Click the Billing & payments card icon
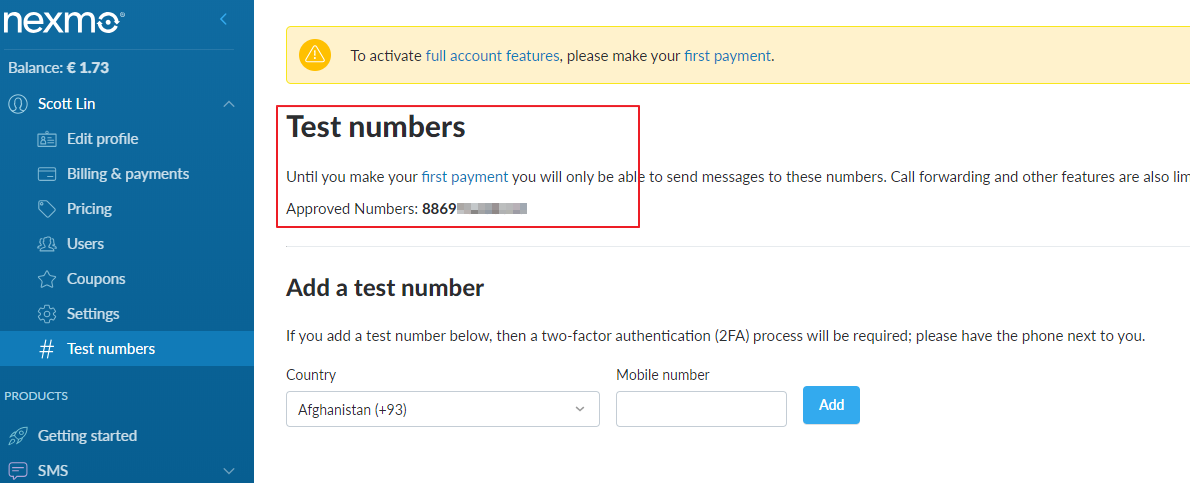Viewport: 1190px width, 483px height. (x=46, y=174)
